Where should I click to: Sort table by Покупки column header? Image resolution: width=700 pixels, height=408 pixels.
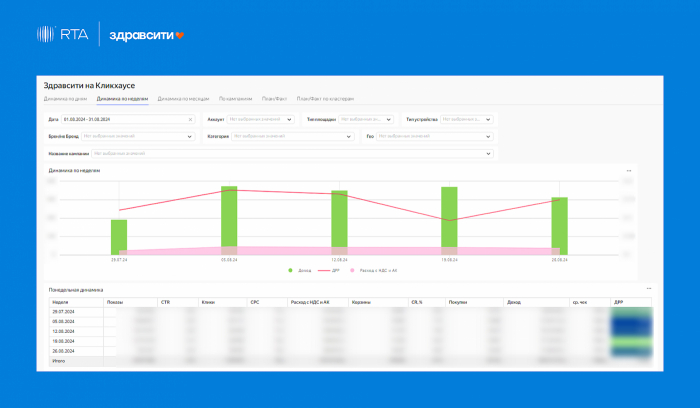coord(474,302)
